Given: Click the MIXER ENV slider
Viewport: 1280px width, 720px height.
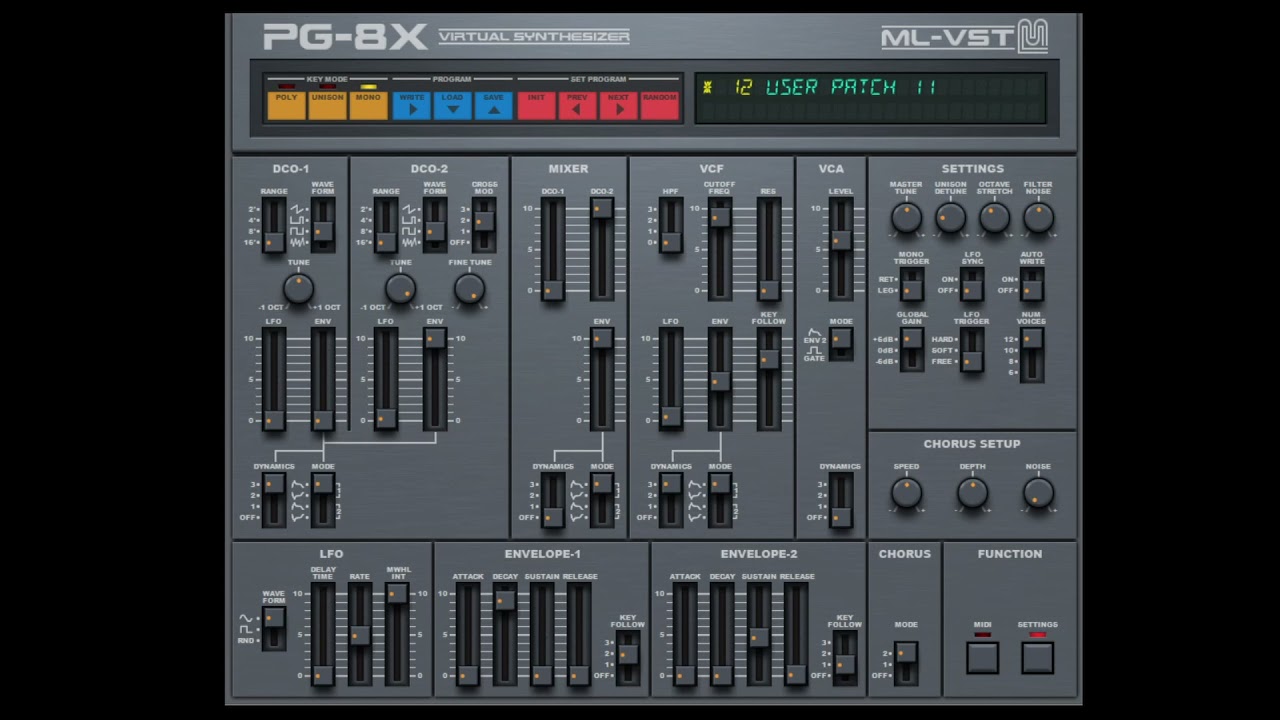Looking at the screenshot, I should click(601, 380).
